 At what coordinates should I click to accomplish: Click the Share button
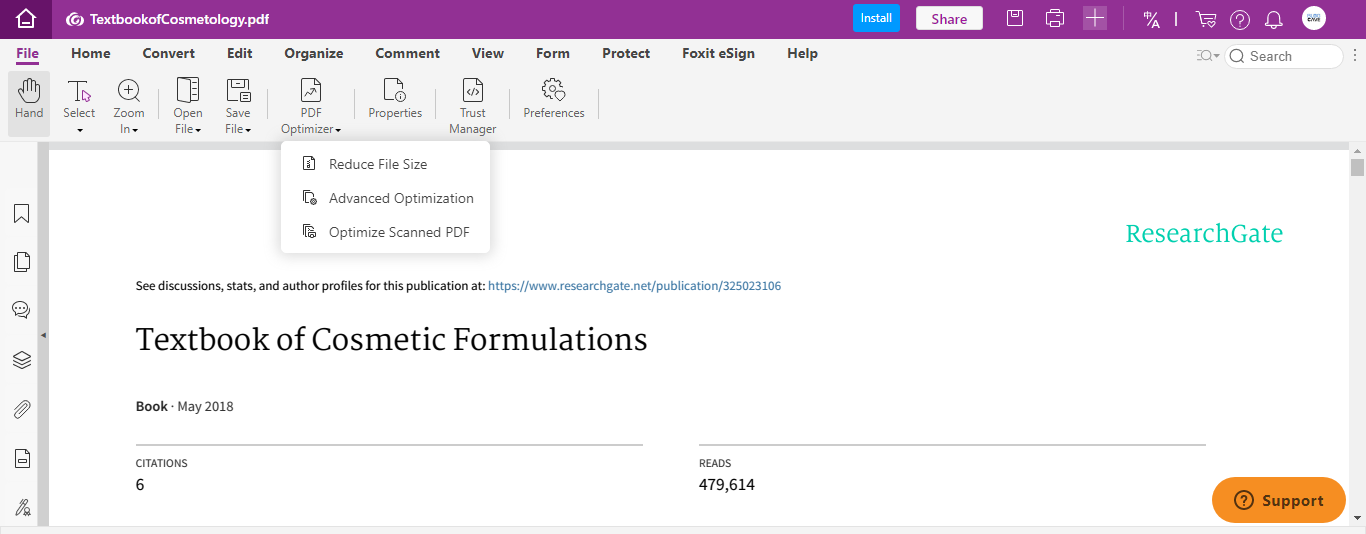[949, 18]
